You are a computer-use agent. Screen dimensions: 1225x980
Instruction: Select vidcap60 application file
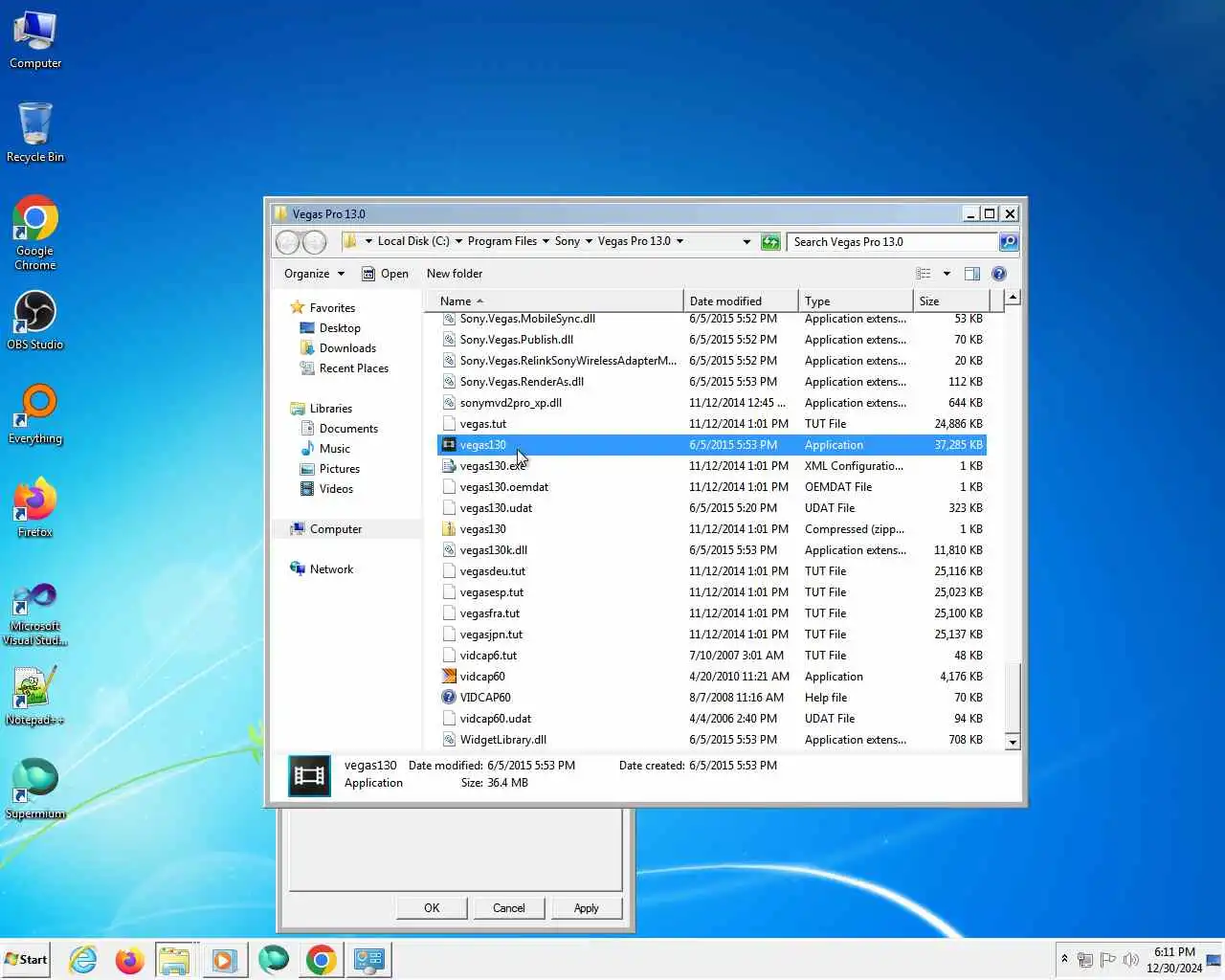coord(712,677)
